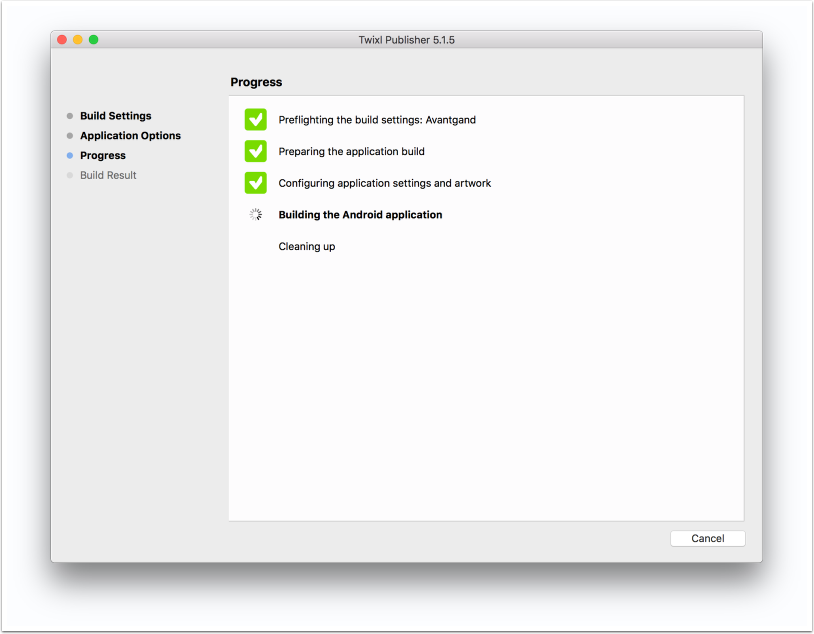Click the Progress panel heading

click(x=256, y=82)
